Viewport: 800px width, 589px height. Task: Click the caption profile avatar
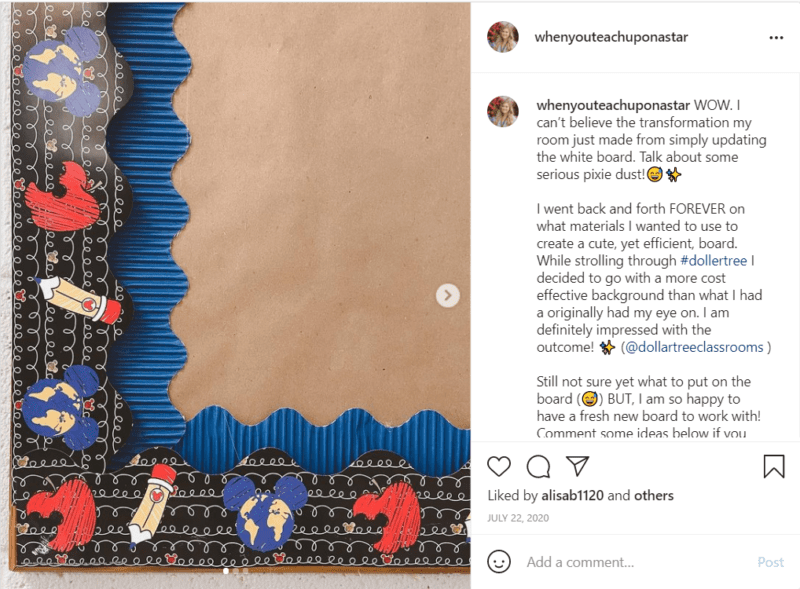coord(503,111)
